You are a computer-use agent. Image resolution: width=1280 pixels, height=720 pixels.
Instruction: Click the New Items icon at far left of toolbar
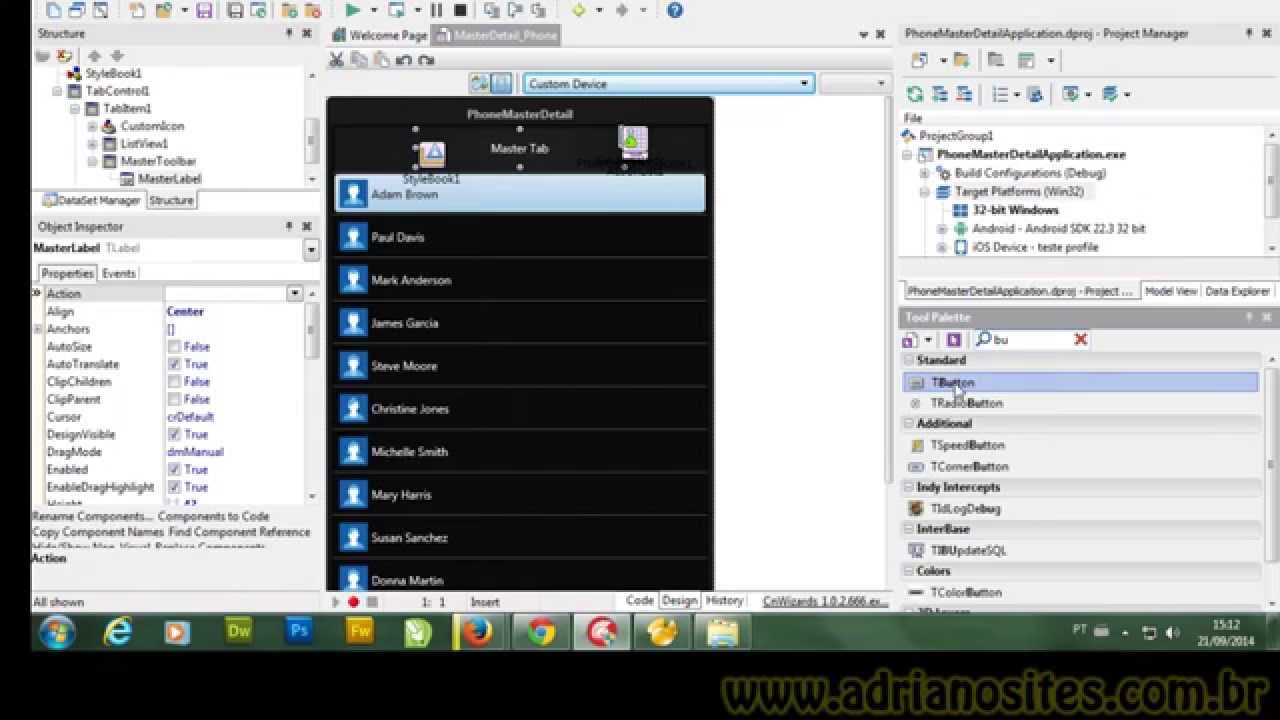pos(54,10)
